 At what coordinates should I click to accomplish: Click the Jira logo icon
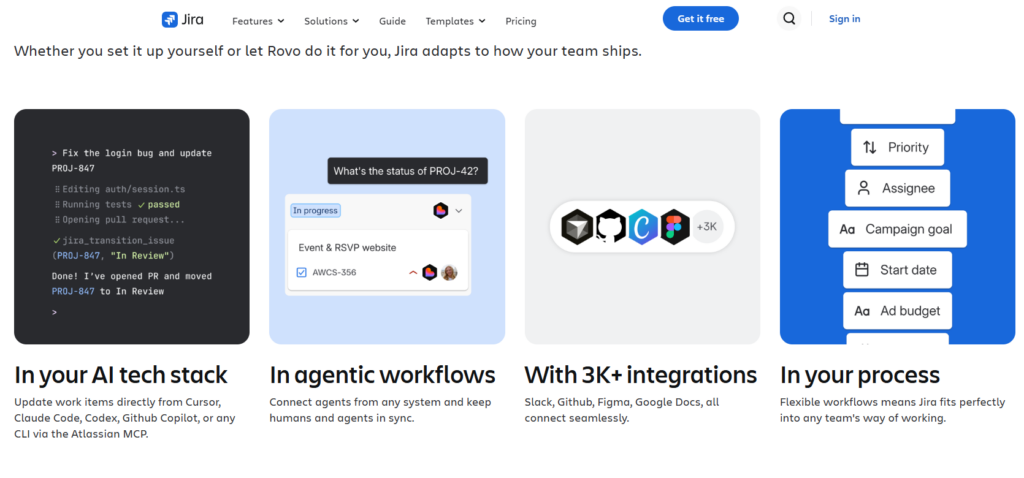(x=170, y=20)
